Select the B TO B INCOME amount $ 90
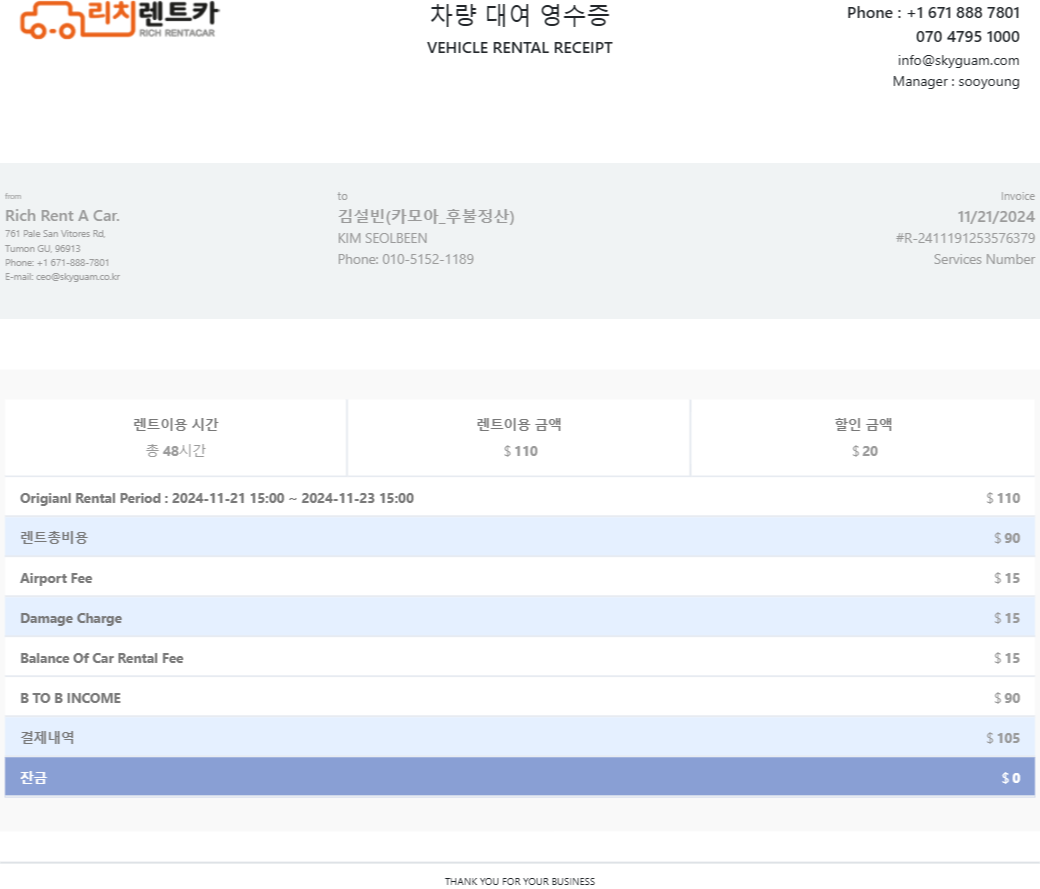 pyautogui.click(x=1007, y=698)
